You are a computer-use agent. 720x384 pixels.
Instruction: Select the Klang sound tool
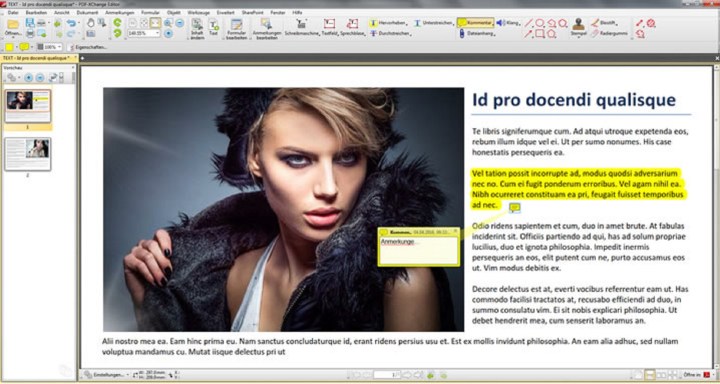508,23
